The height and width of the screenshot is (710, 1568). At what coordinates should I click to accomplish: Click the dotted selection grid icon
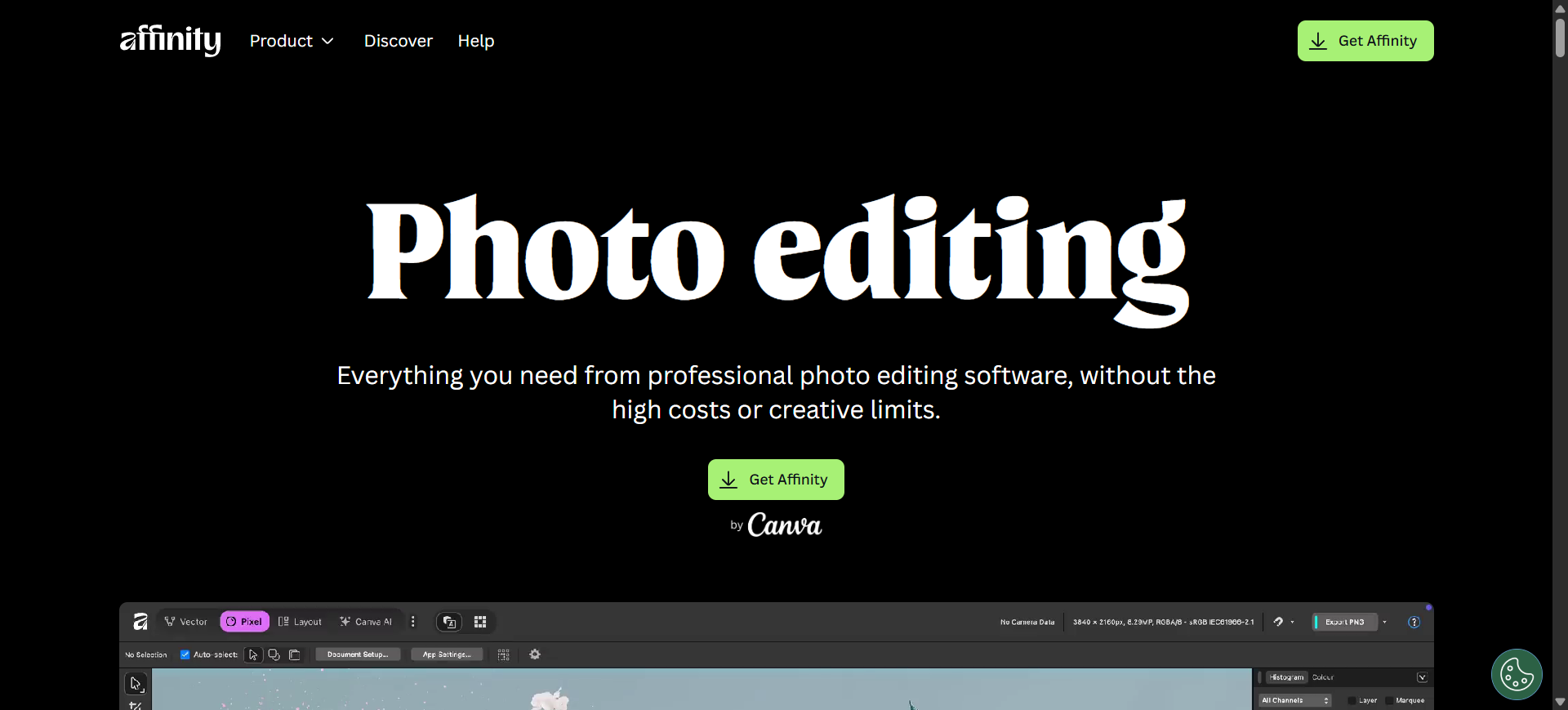point(504,654)
